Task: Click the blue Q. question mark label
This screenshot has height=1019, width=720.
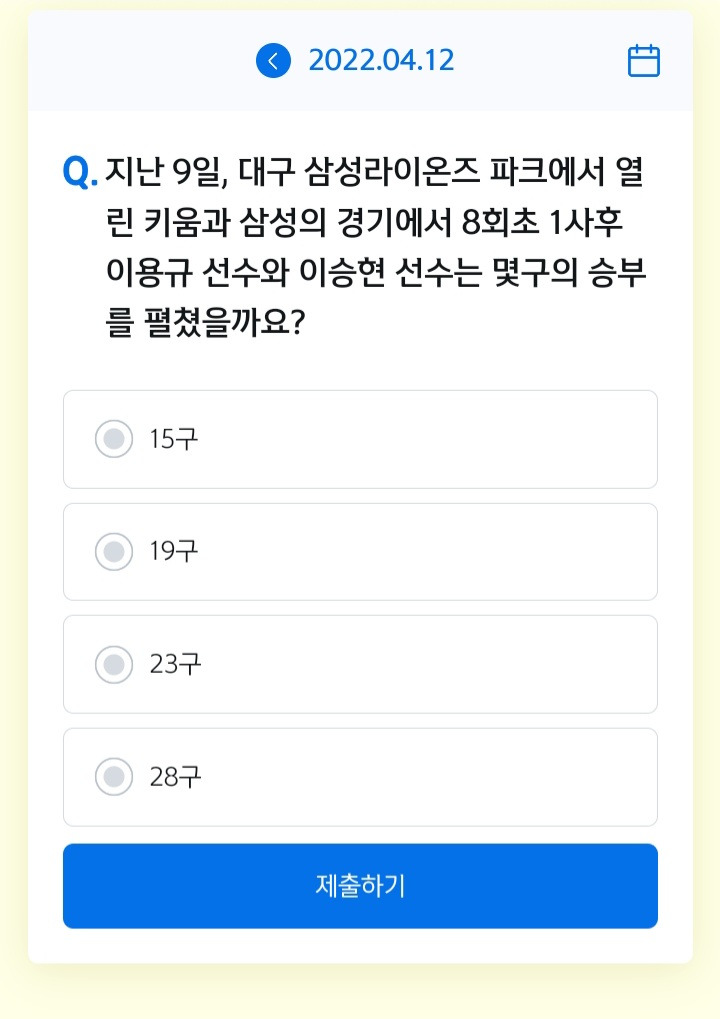Action: [x=80, y=172]
